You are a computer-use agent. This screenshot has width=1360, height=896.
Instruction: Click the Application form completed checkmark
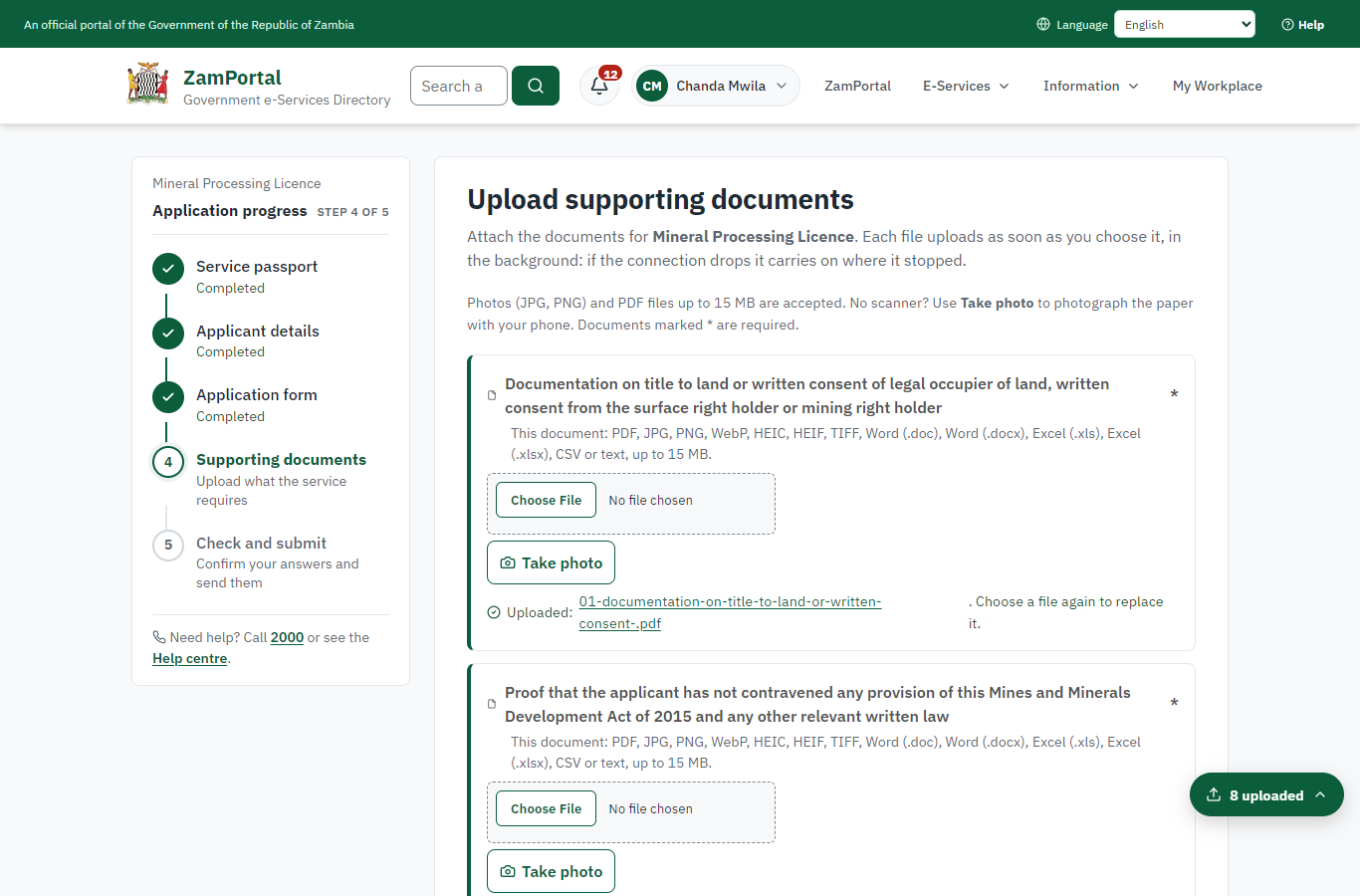[168, 397]
